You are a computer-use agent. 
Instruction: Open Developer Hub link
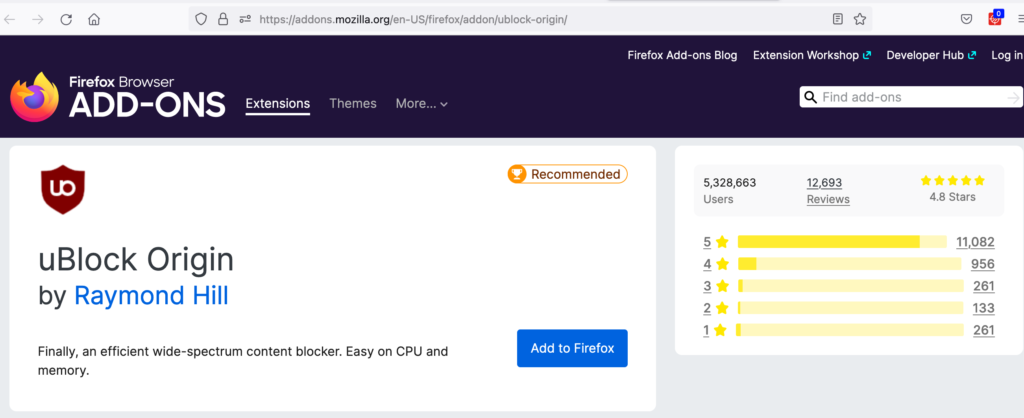pyautogui.click(x=931, y=56)
